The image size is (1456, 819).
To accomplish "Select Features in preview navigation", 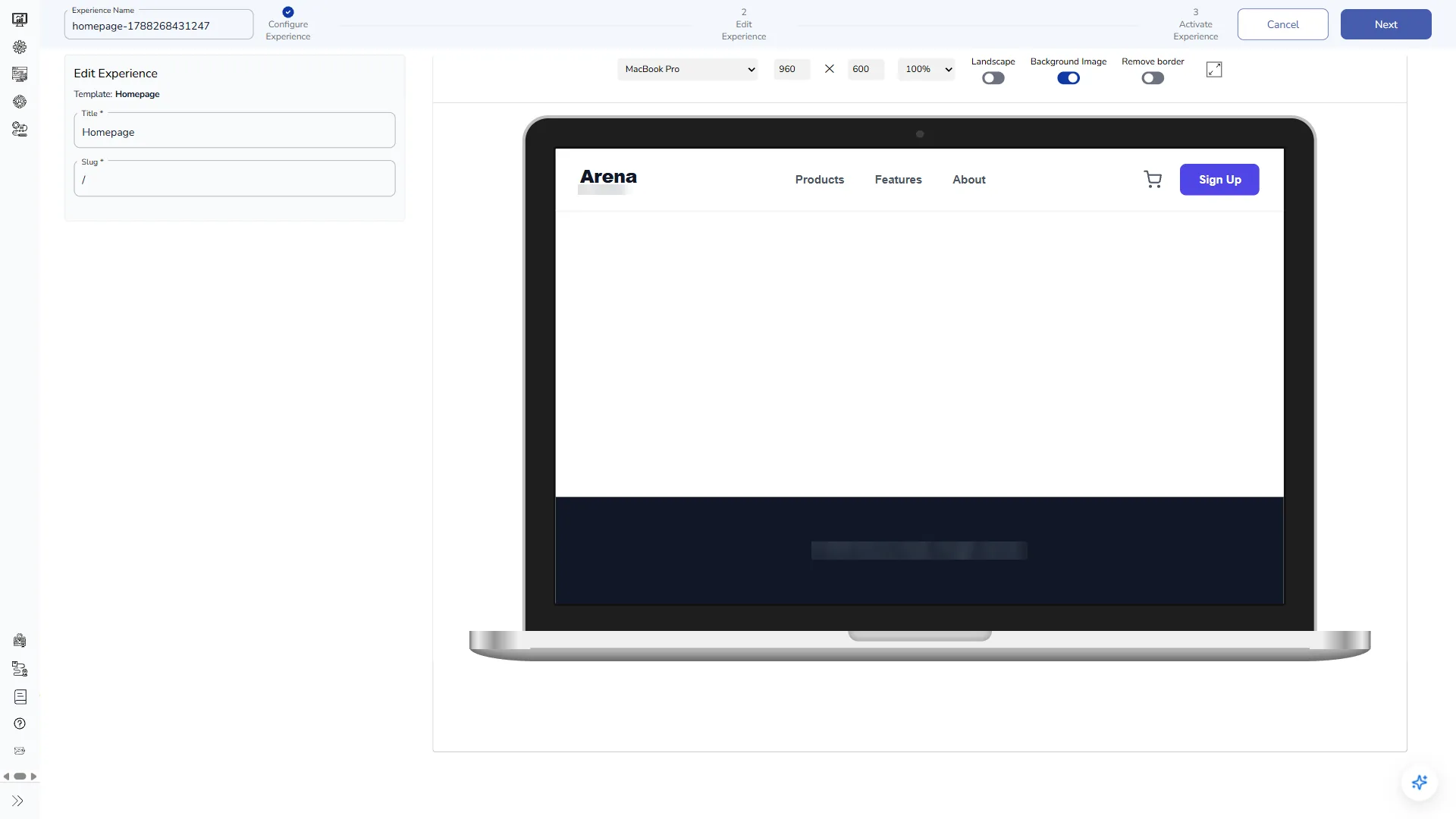I will click(x=899, y=180).
